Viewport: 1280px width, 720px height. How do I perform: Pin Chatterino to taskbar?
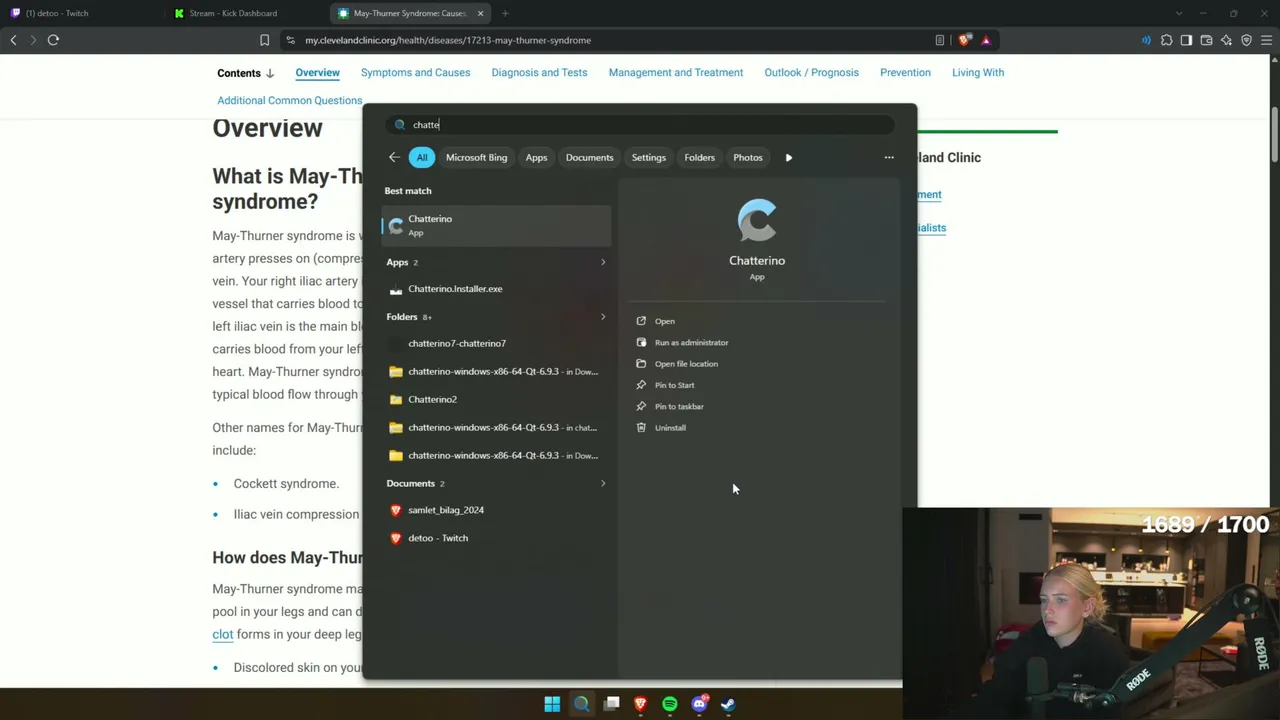679,406
